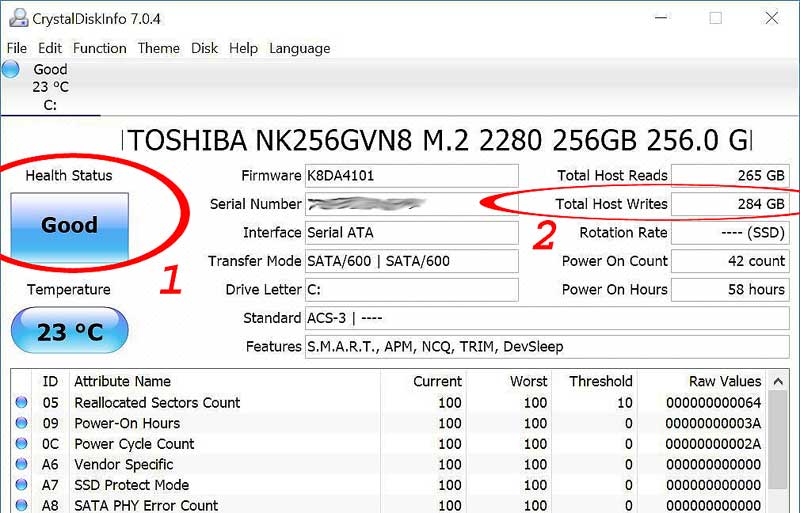
Task: Click ID cell 0C
Action: tap(50, 444)
